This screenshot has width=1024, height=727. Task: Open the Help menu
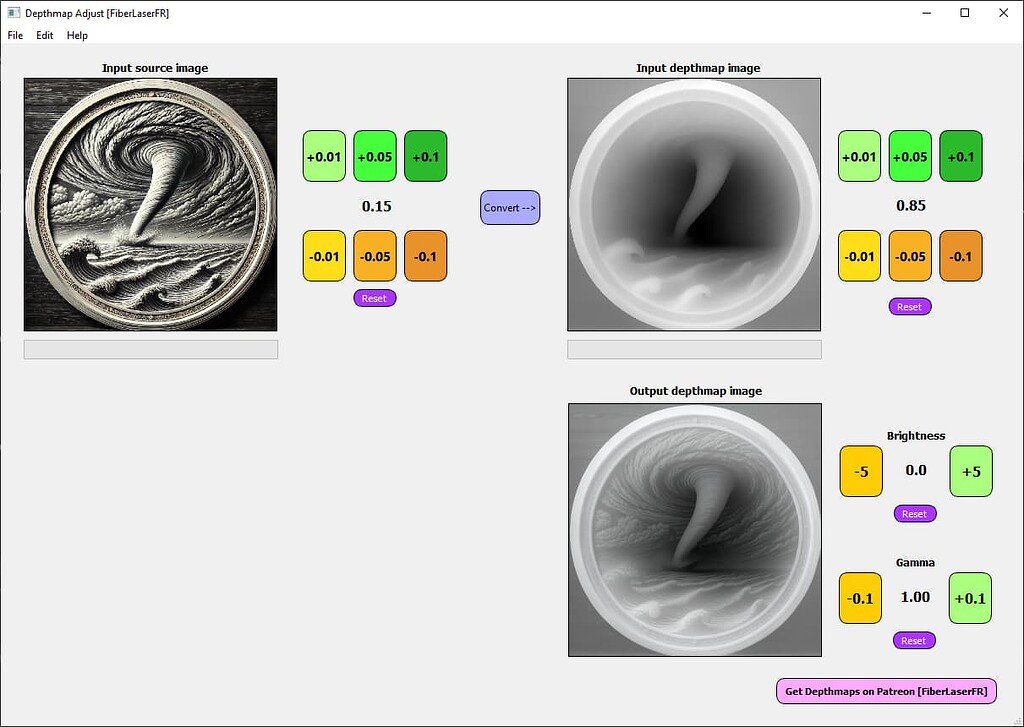click(x=77, y=35)
